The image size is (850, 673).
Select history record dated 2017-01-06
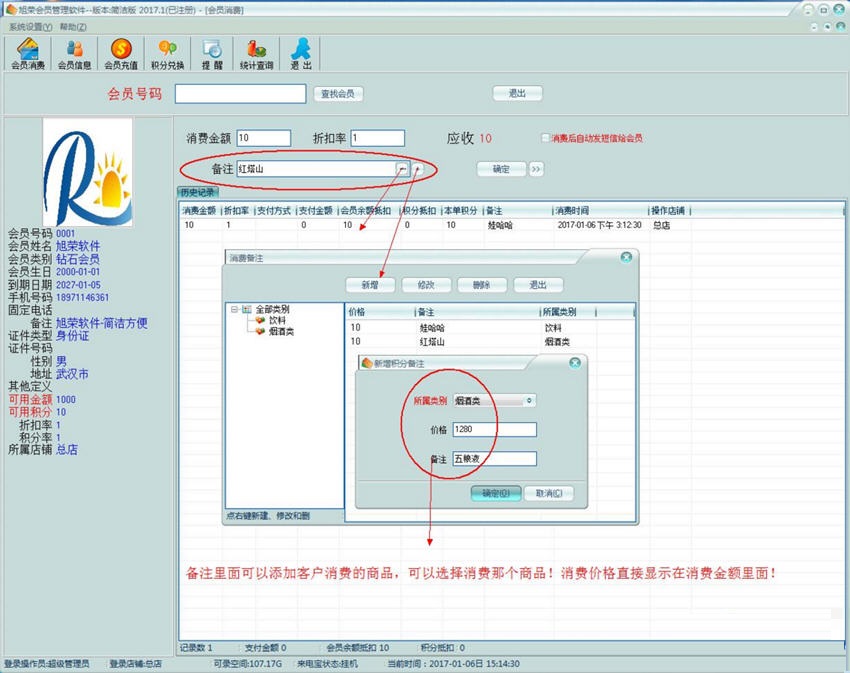(x=510, y=225)
